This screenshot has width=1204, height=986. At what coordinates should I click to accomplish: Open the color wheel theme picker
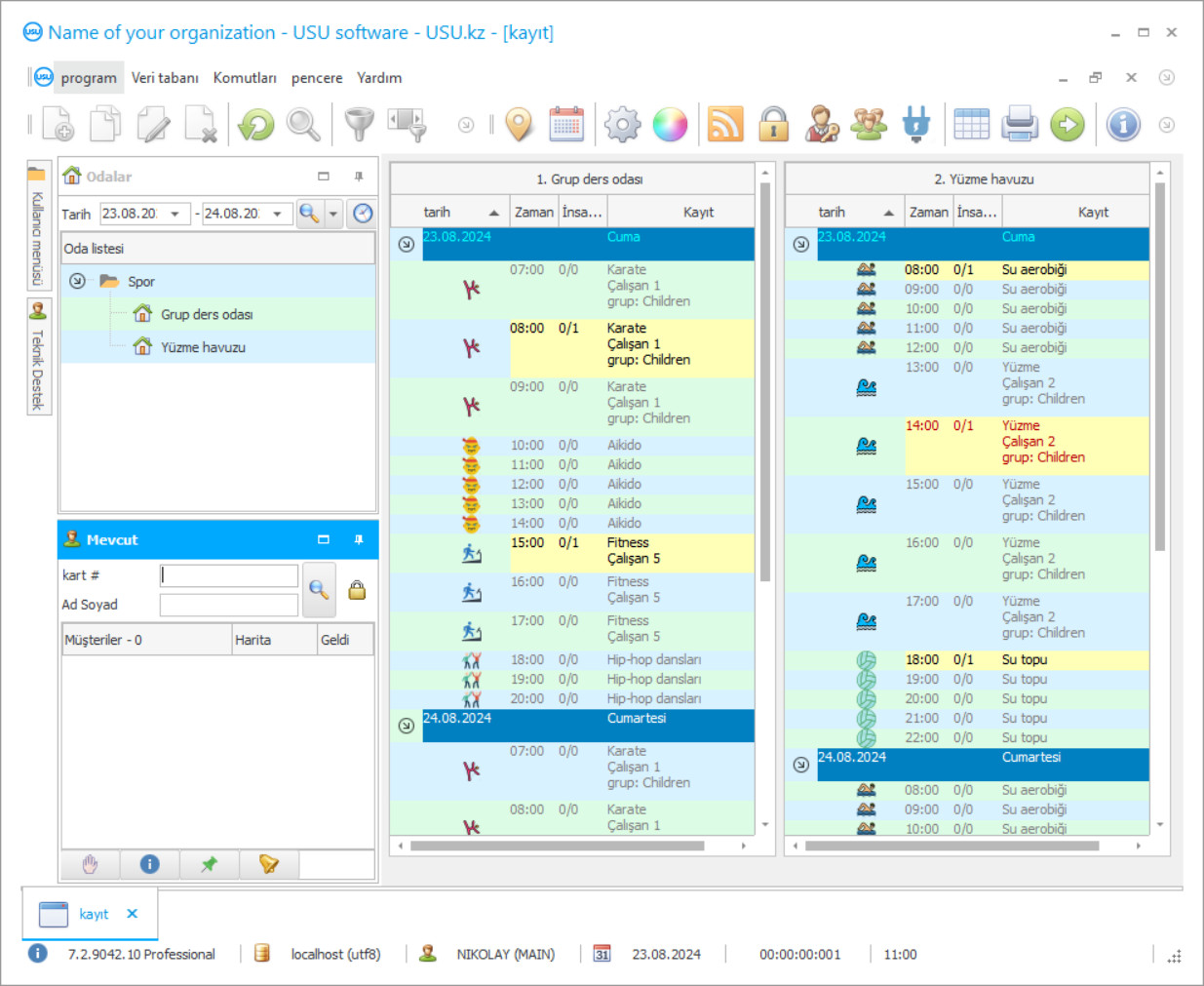click(x=670, y=125)
